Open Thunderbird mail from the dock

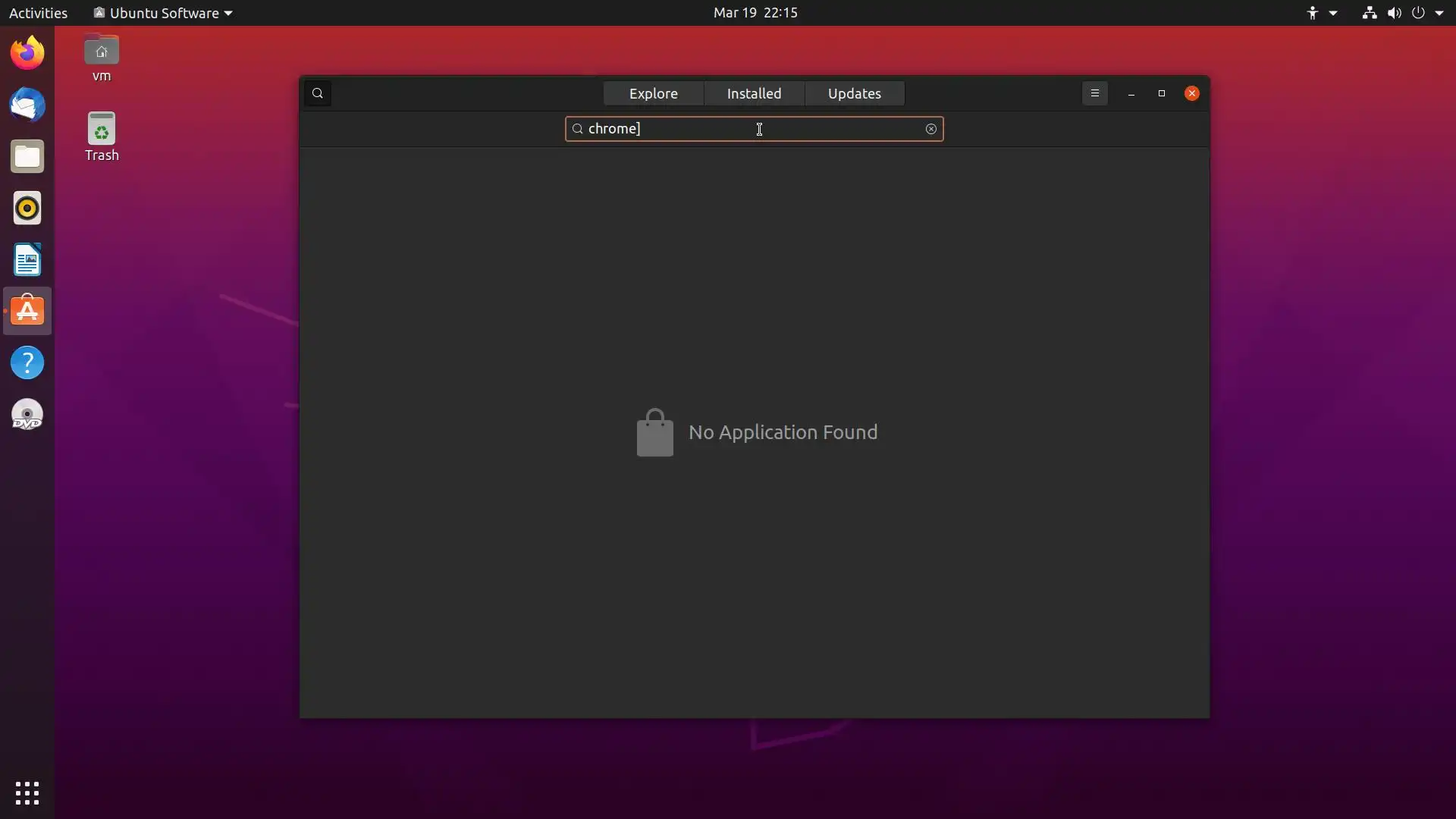point(27,105)
